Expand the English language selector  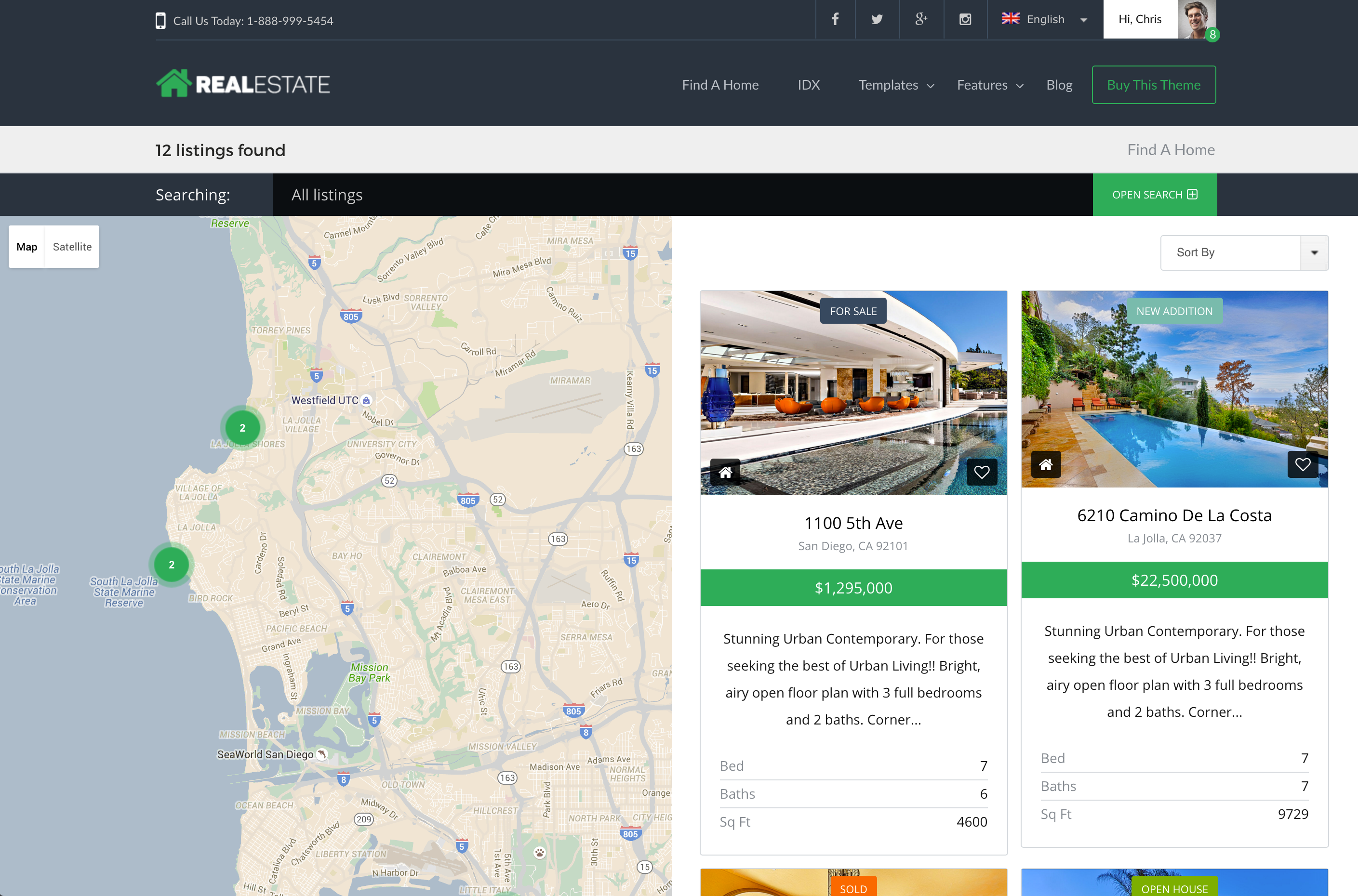[1045, 19]
